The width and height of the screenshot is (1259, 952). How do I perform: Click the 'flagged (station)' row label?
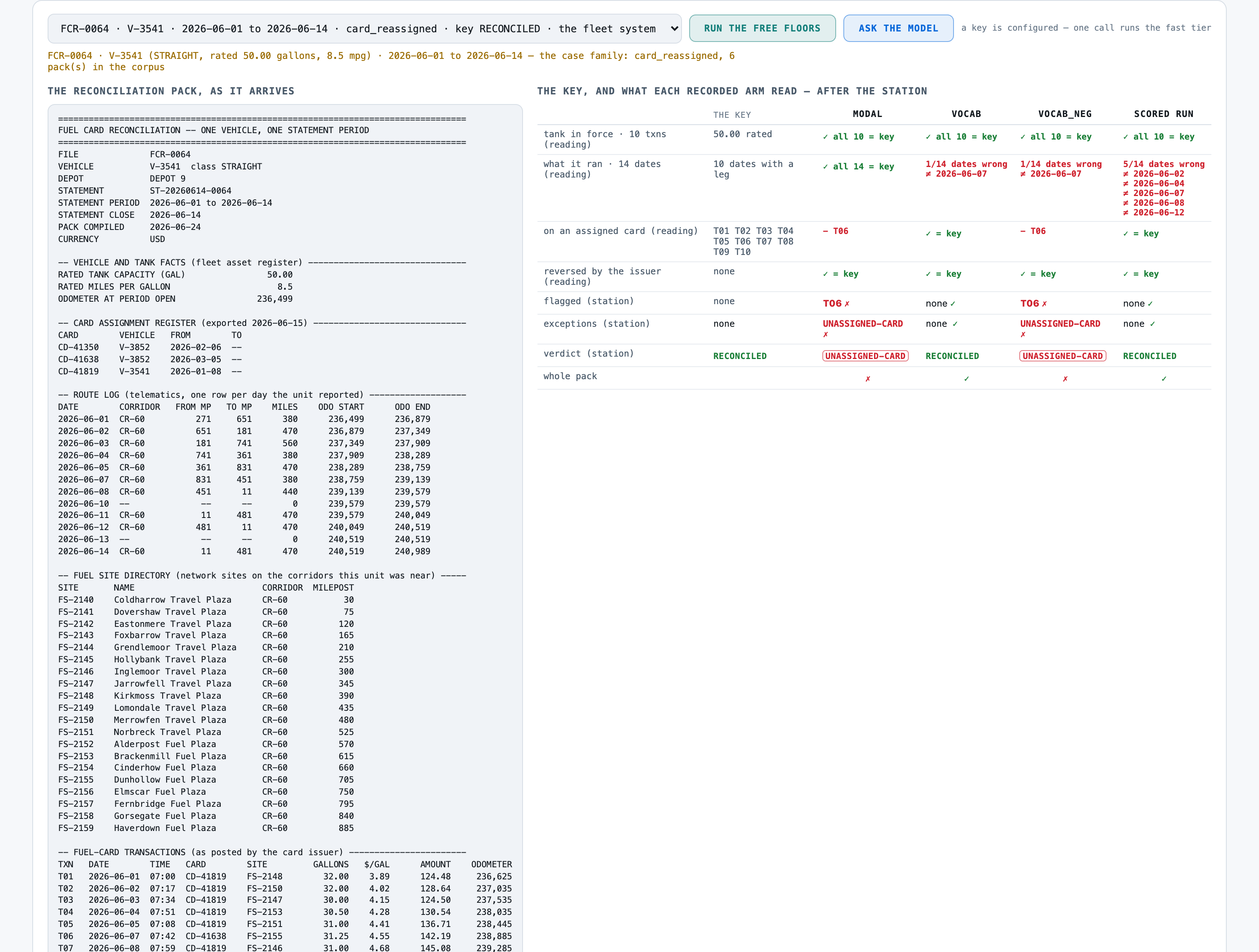click(x=588, y=301)
